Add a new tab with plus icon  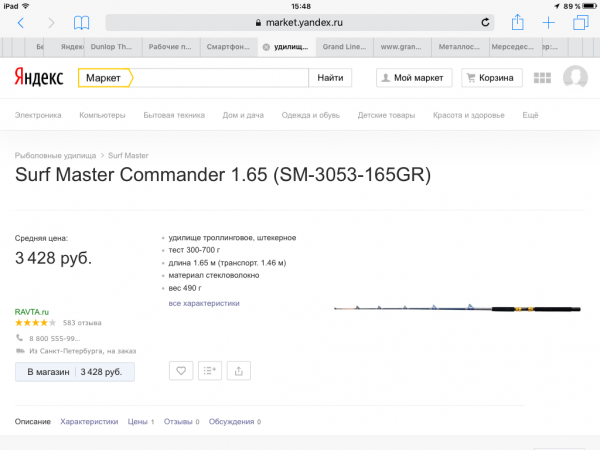[x=548, y=23]
